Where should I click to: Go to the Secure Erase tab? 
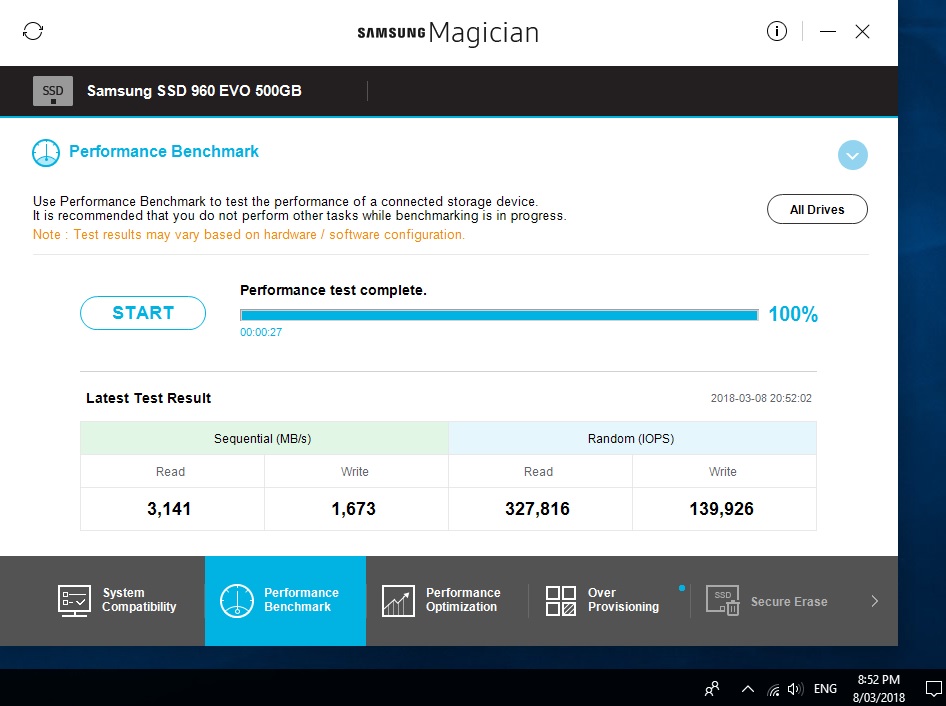pyautogui.click(x=767, y=601)
